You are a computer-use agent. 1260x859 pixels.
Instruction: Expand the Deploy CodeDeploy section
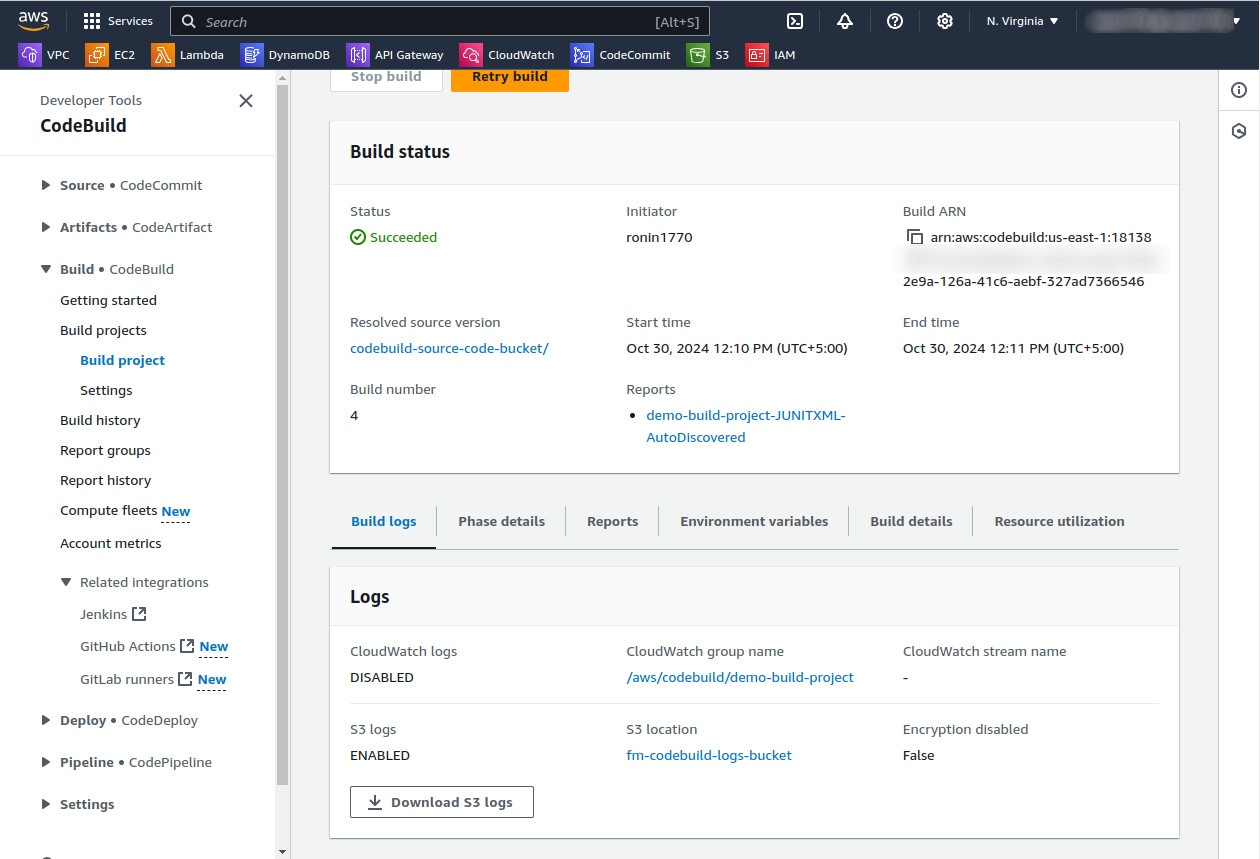coord(46,720)
